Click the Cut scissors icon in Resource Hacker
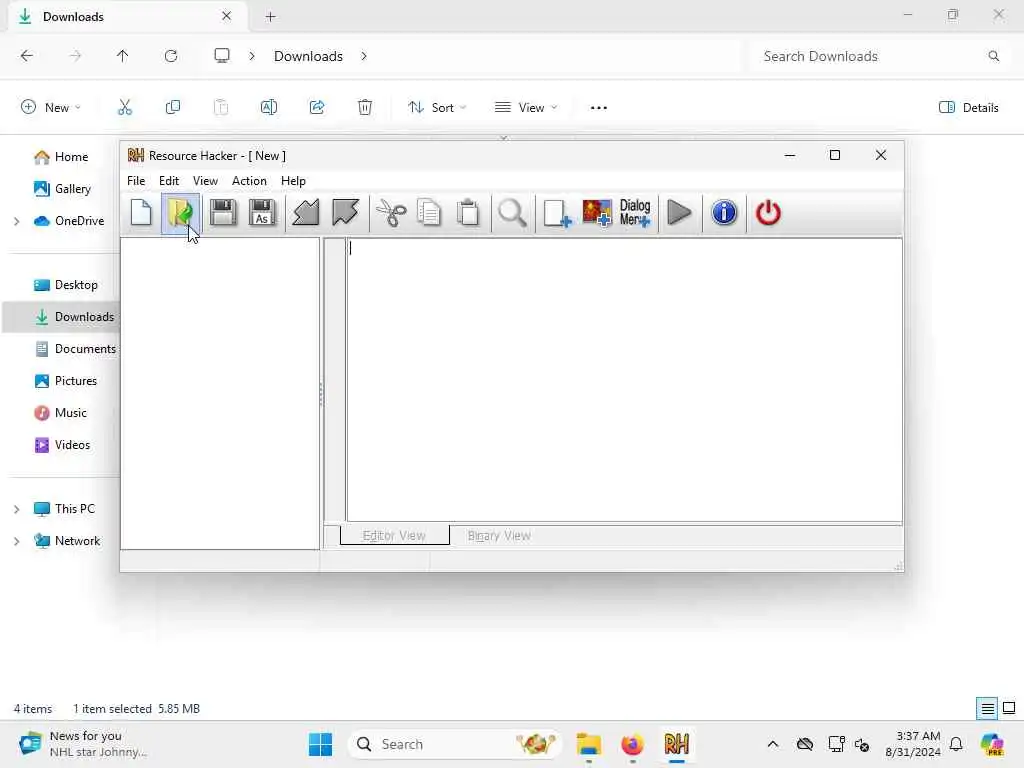Screen dimensions: 1024x768 coord(391,213)
